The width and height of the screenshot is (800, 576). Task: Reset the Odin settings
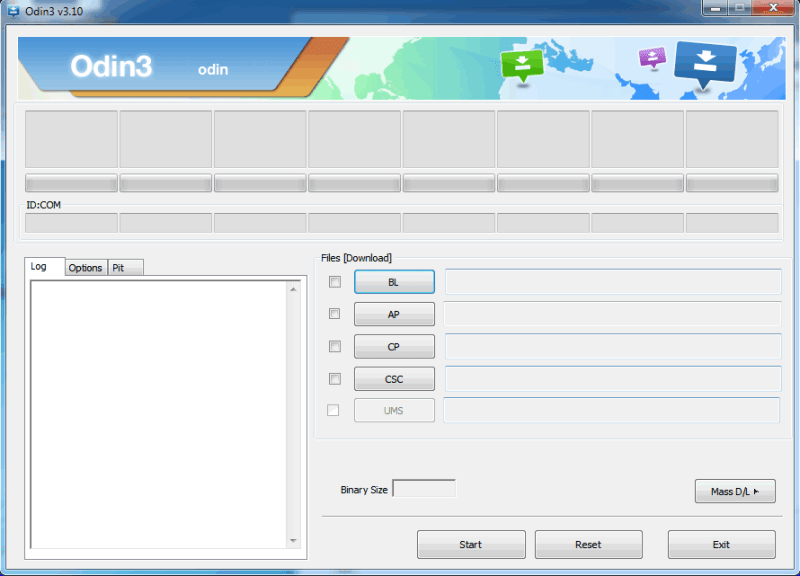point(588,544)
